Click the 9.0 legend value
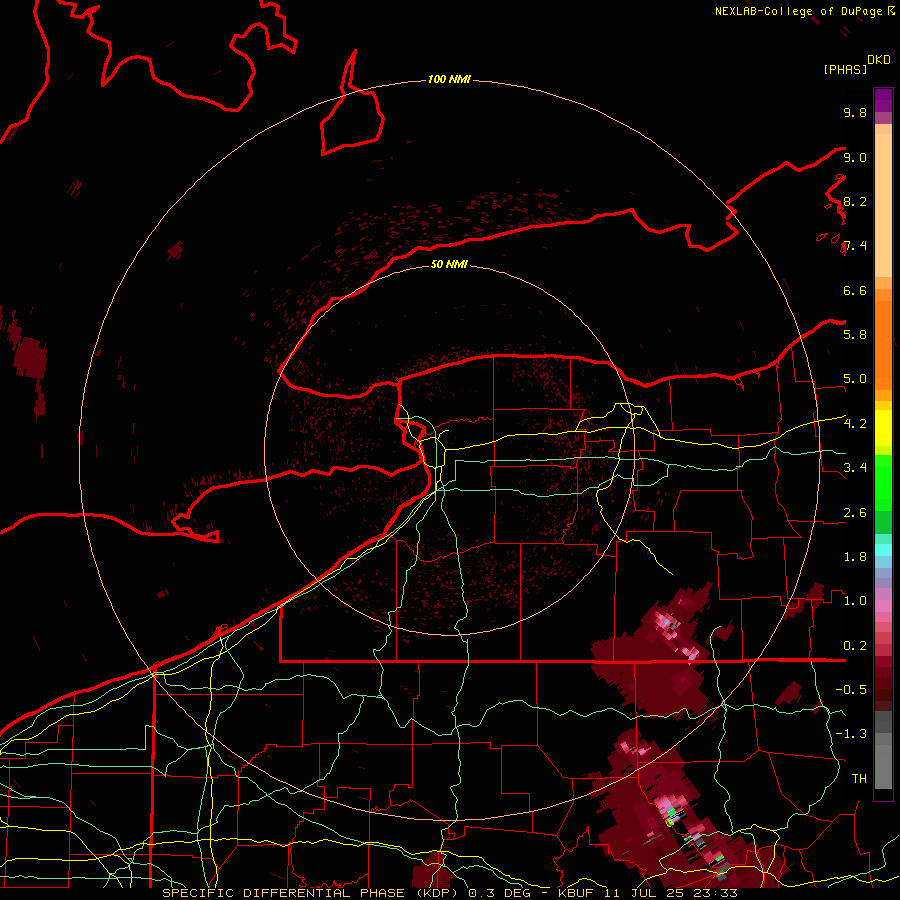The height and width of the screenshot is (900, 900). (855, 157)
